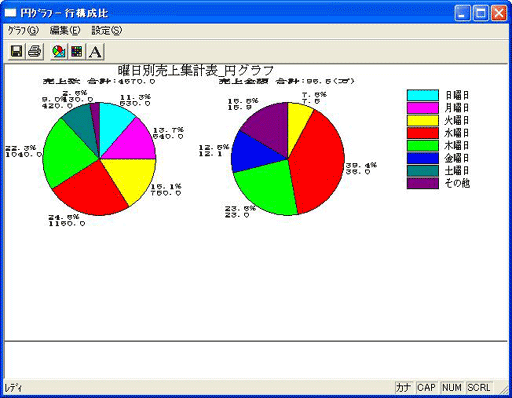
Task: Click the 1150.0 value label under left pie
Action: (x=67, y=224)
